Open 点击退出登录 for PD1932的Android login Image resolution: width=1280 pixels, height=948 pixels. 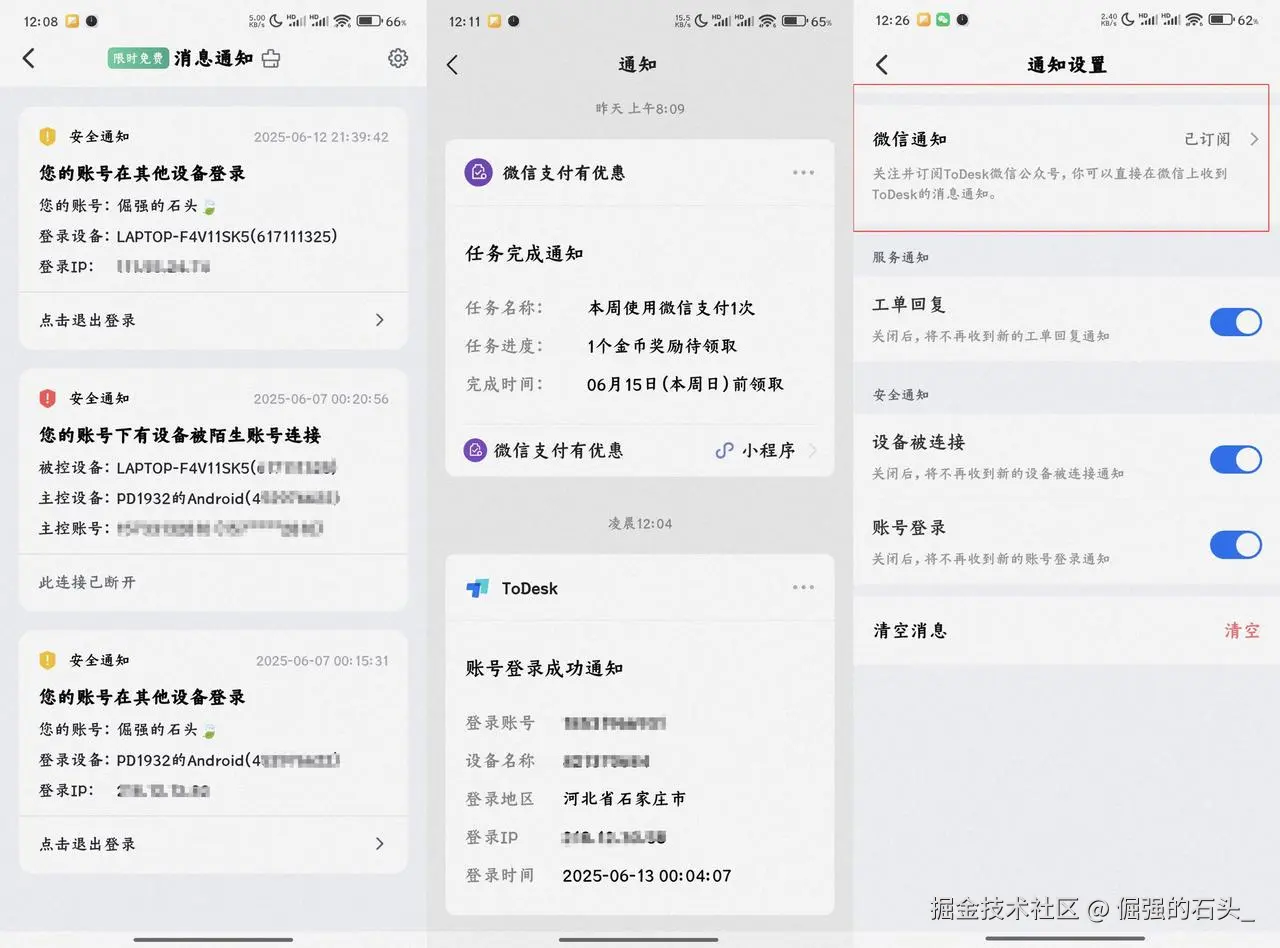[x=213, y=844]
